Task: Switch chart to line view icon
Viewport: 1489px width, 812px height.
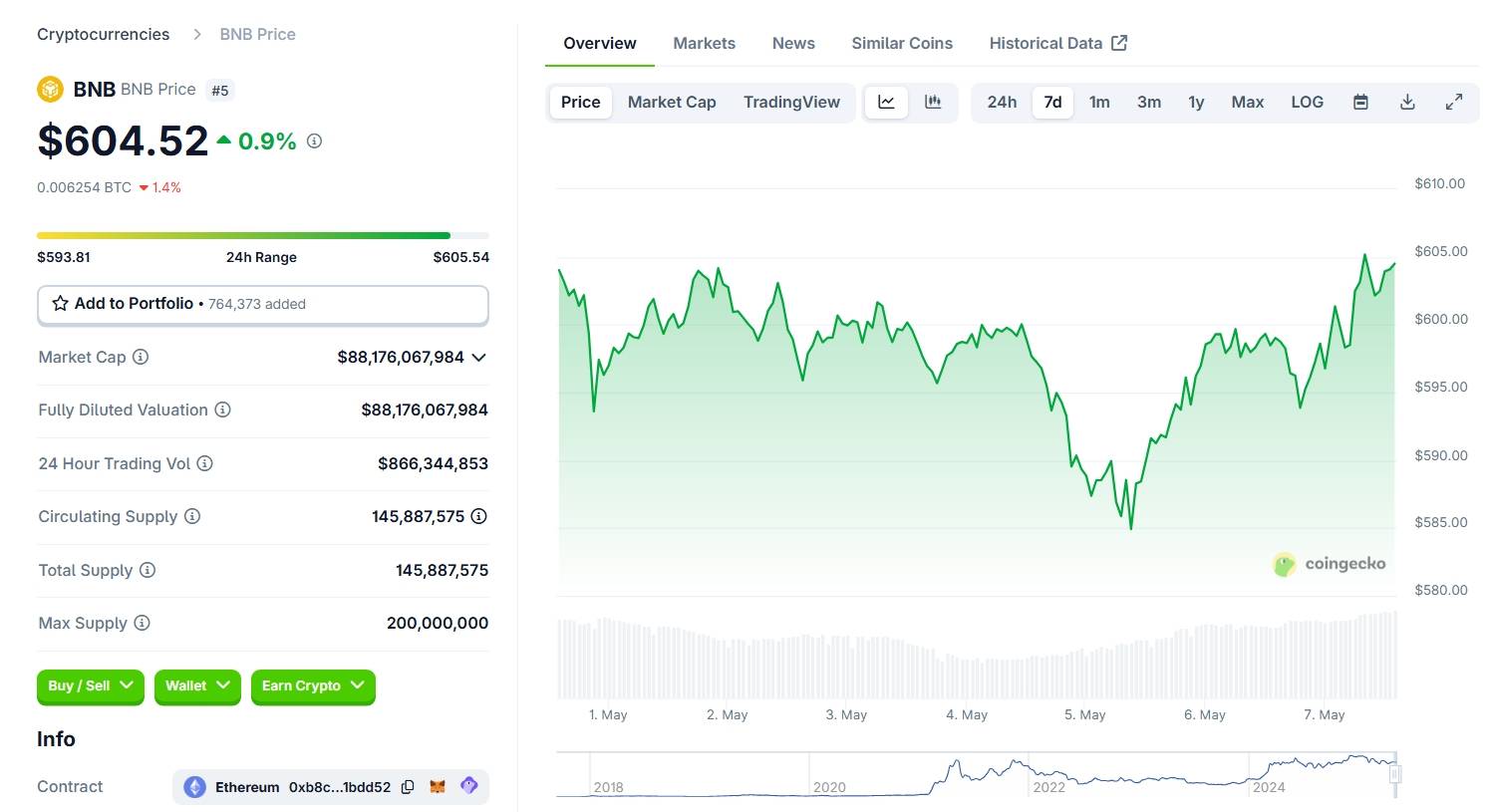Action: coord(886,102)
